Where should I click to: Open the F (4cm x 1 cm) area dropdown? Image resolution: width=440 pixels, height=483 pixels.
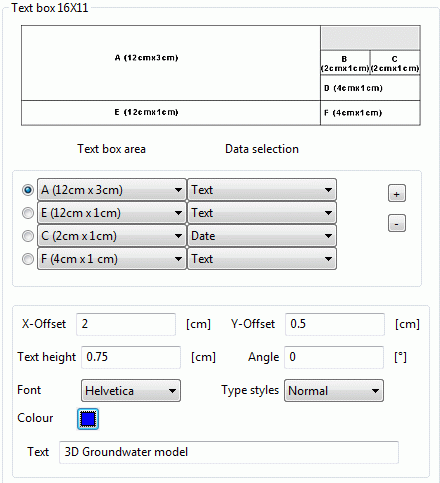coord(112,259)
